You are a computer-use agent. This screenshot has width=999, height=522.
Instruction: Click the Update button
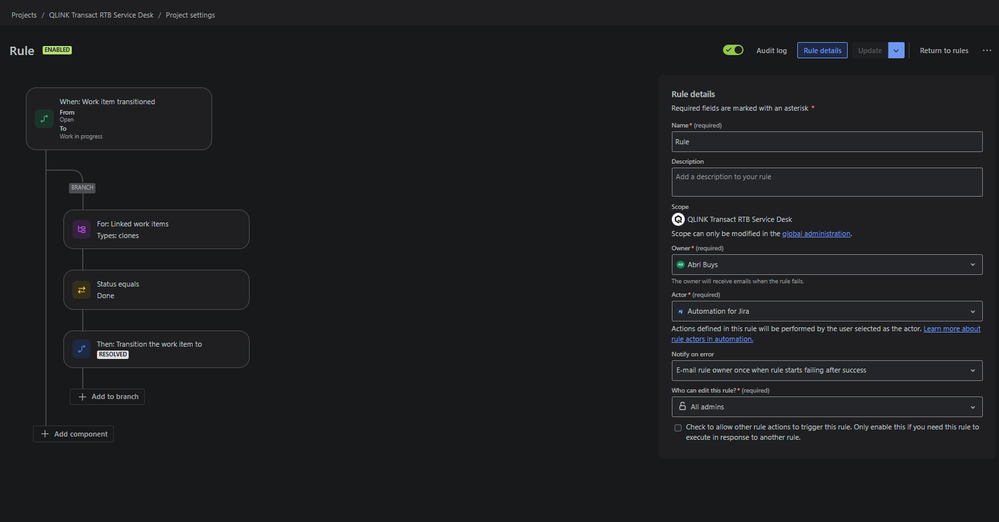pyautogui.click(x=870, y=50)
